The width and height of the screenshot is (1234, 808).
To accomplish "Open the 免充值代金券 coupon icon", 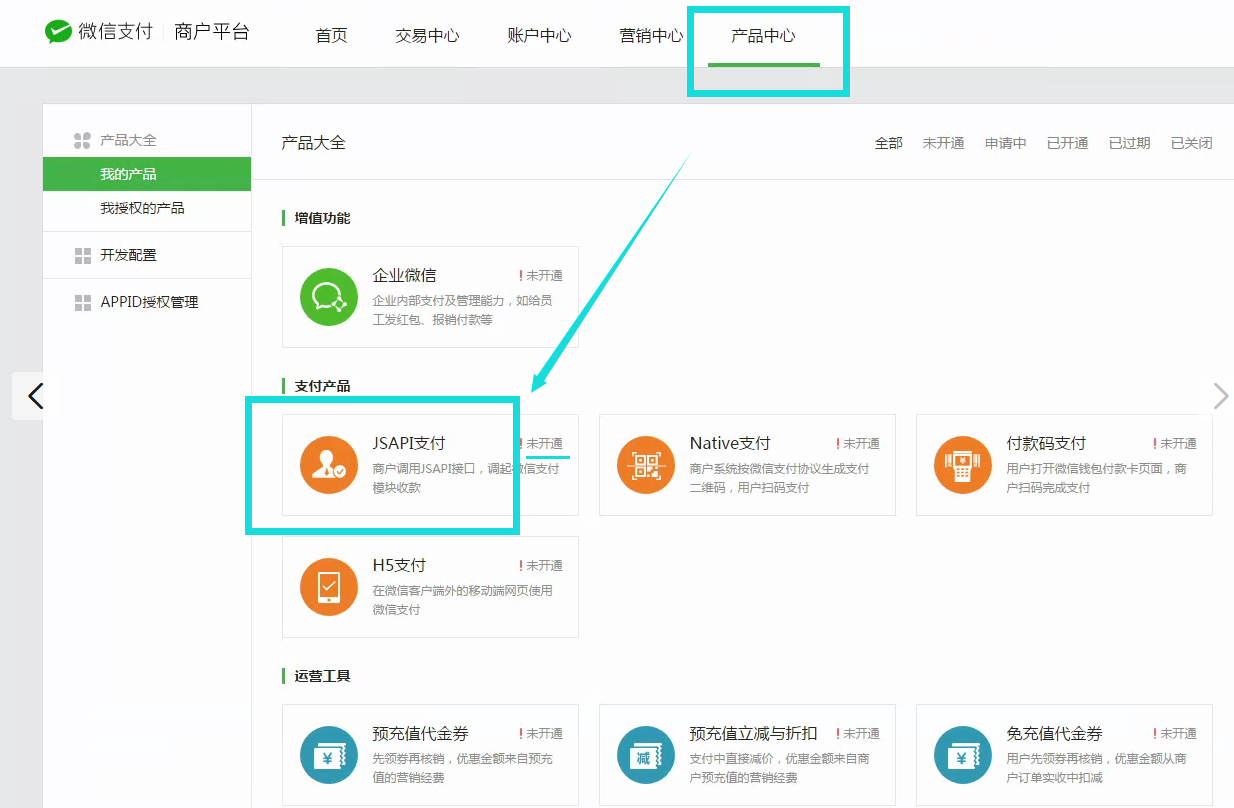I will pos(963,755).
